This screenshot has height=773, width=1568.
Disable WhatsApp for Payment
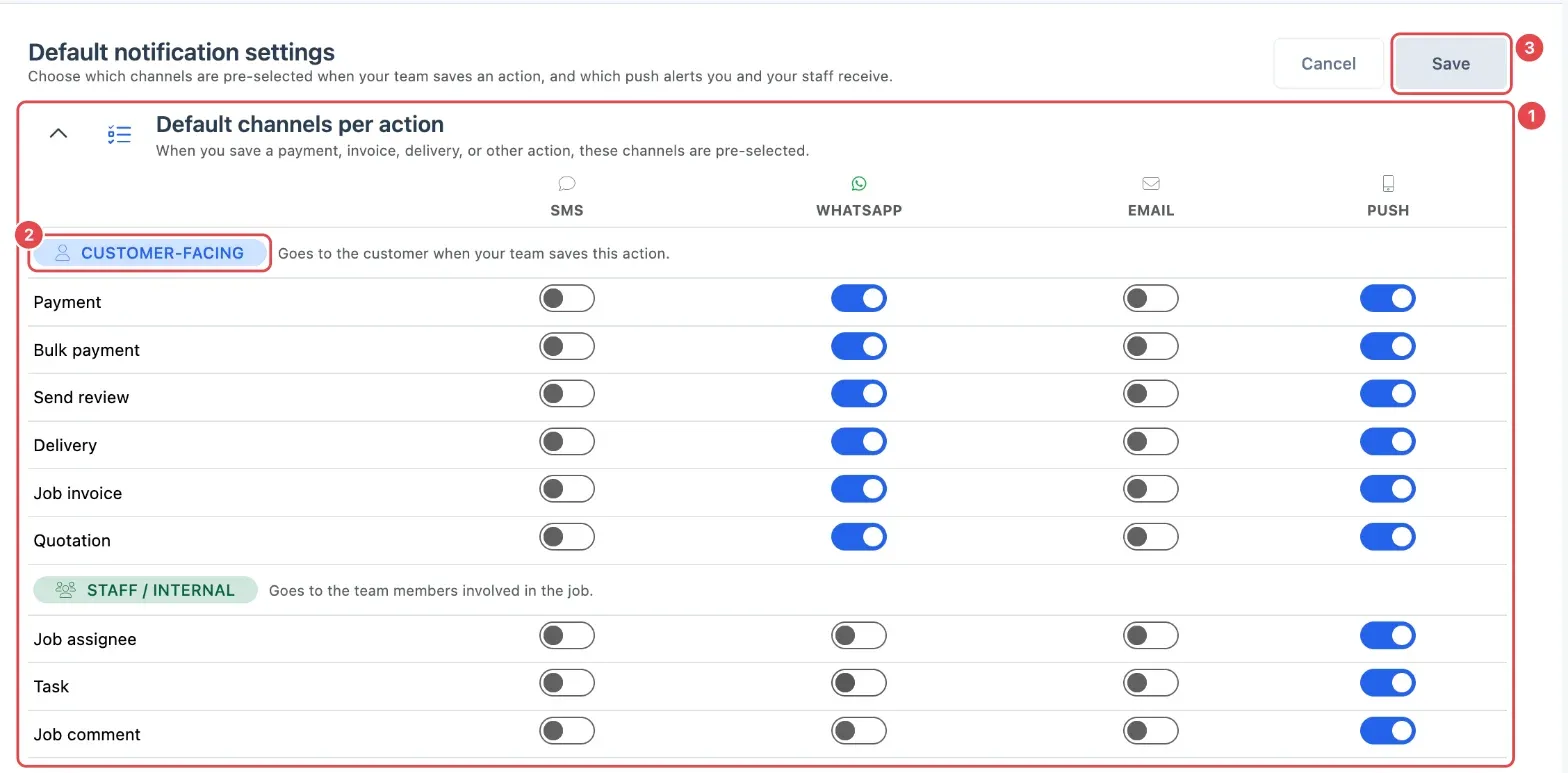point(859,298)
